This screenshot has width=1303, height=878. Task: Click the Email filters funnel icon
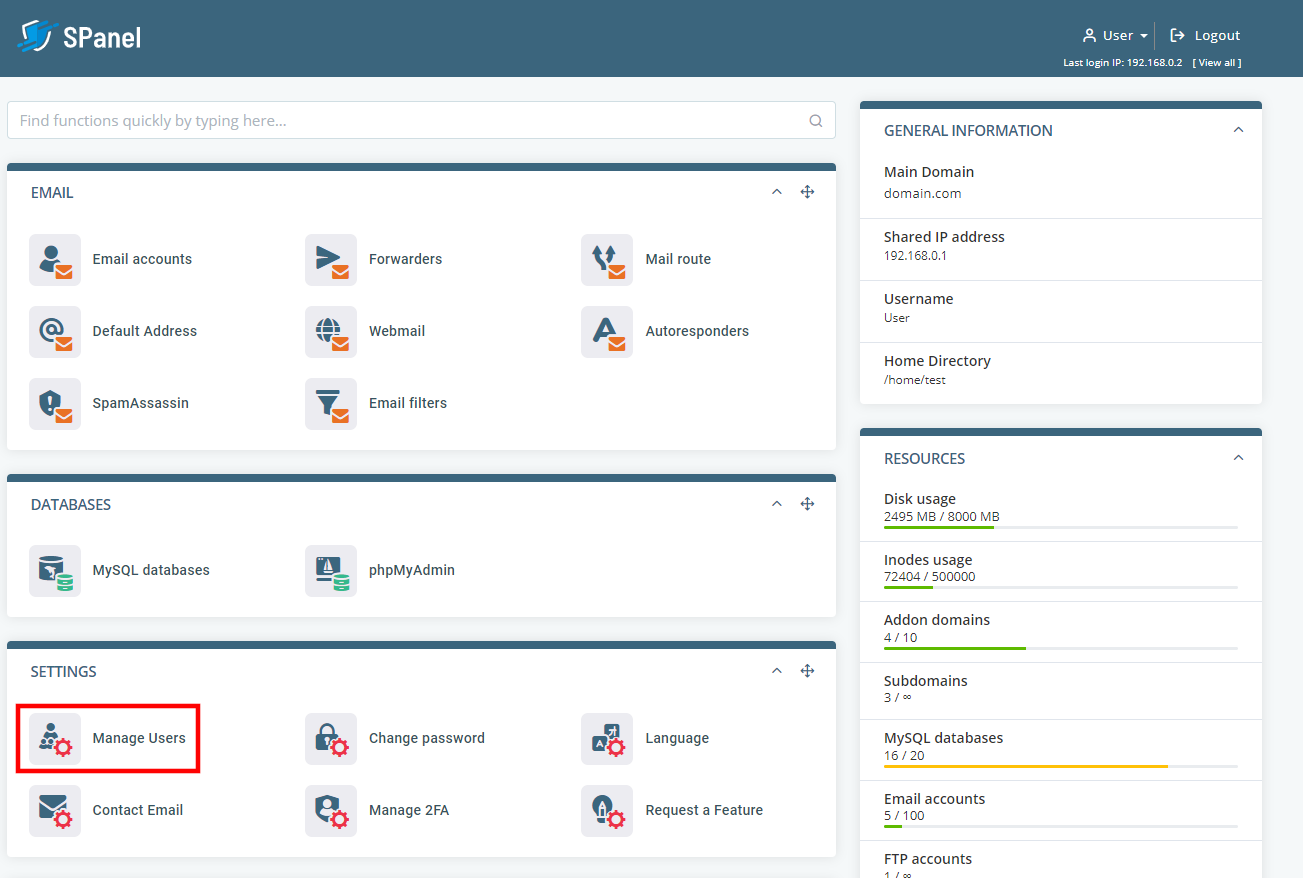coord(331,404)
